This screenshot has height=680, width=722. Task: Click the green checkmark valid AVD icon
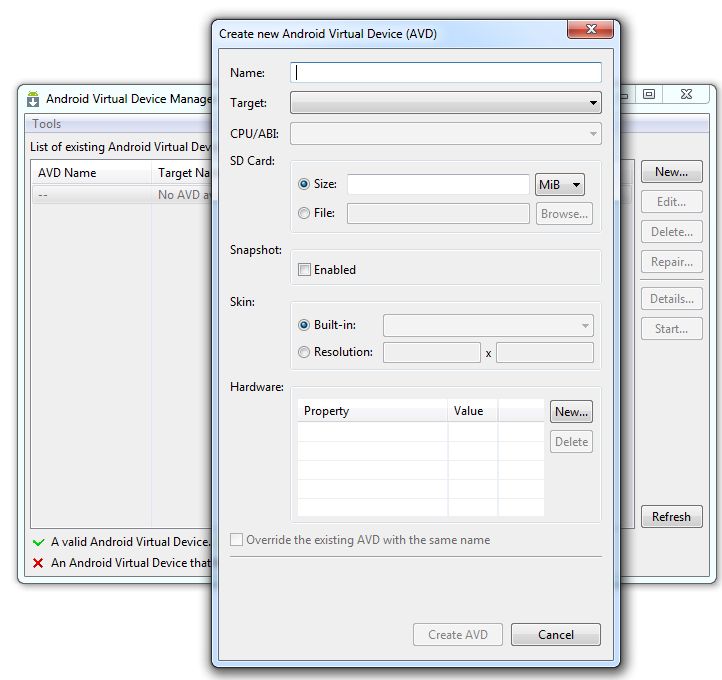(39, 542)
